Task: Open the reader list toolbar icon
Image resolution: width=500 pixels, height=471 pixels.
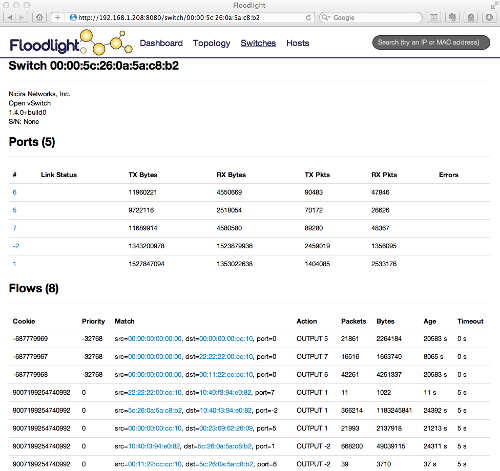Action: point(434,17)
